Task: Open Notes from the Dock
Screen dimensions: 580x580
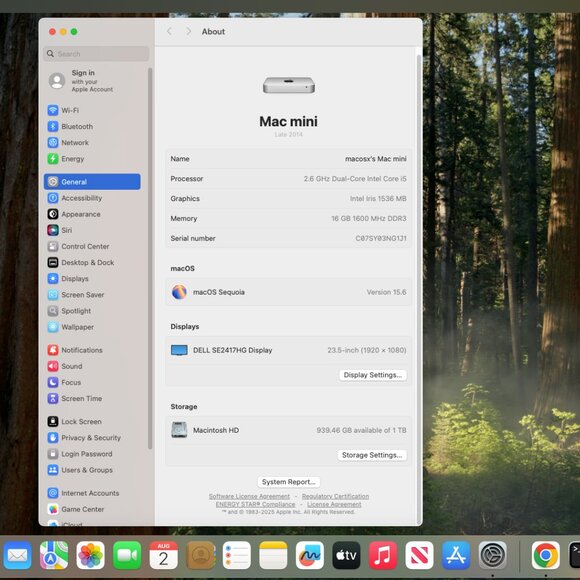Action: click(273, 555)
